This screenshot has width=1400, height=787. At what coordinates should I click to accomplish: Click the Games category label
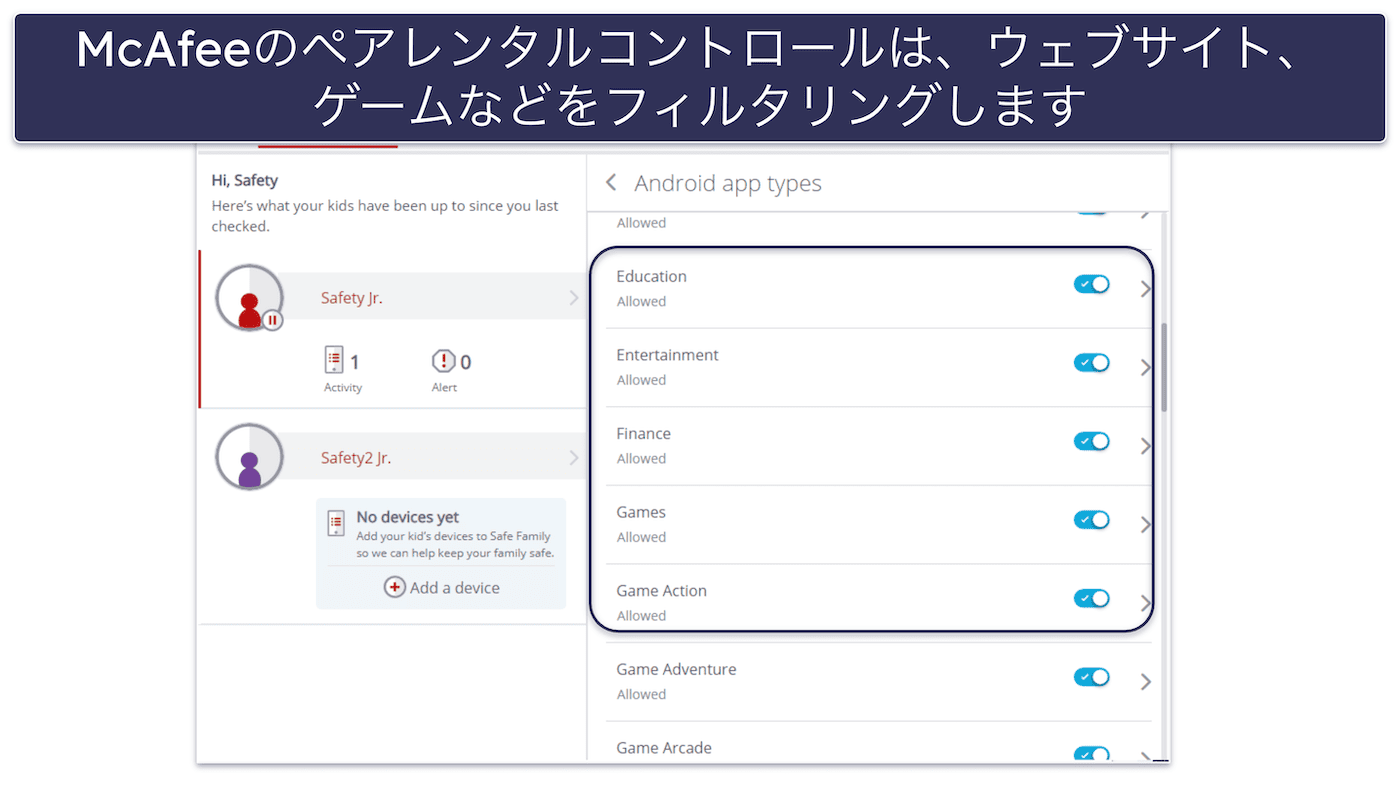coord(641,512)
